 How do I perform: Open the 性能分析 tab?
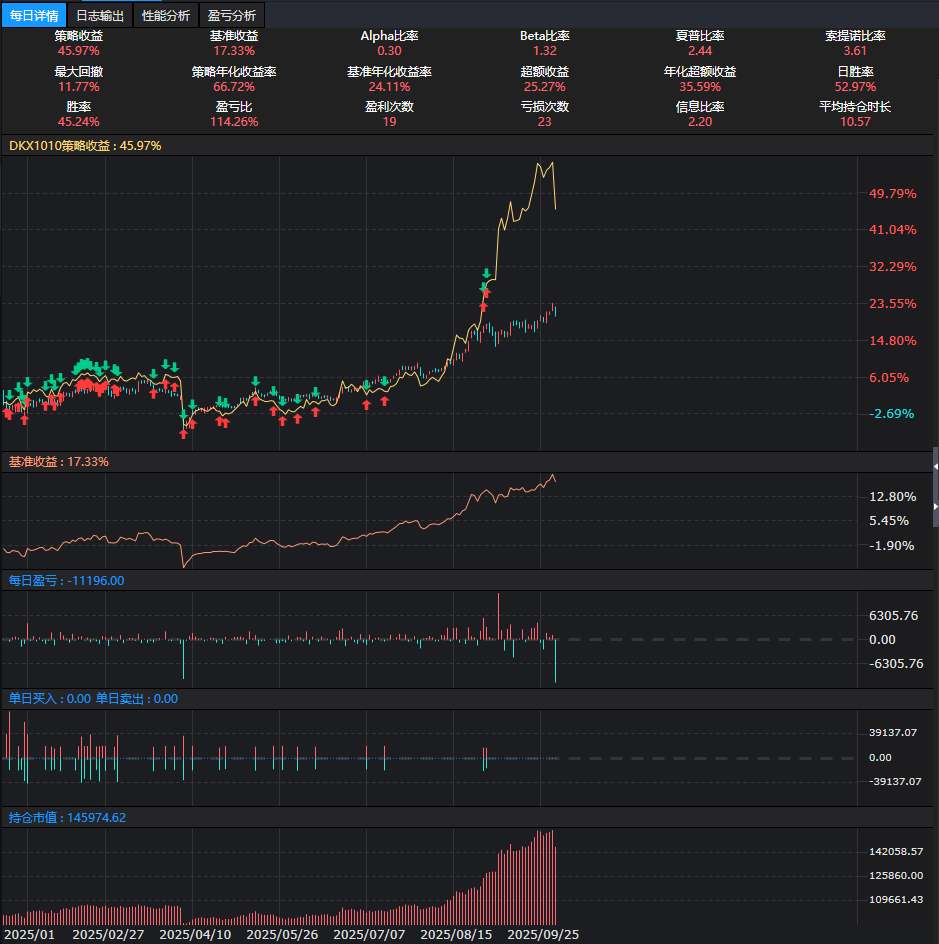coord(166,15)
